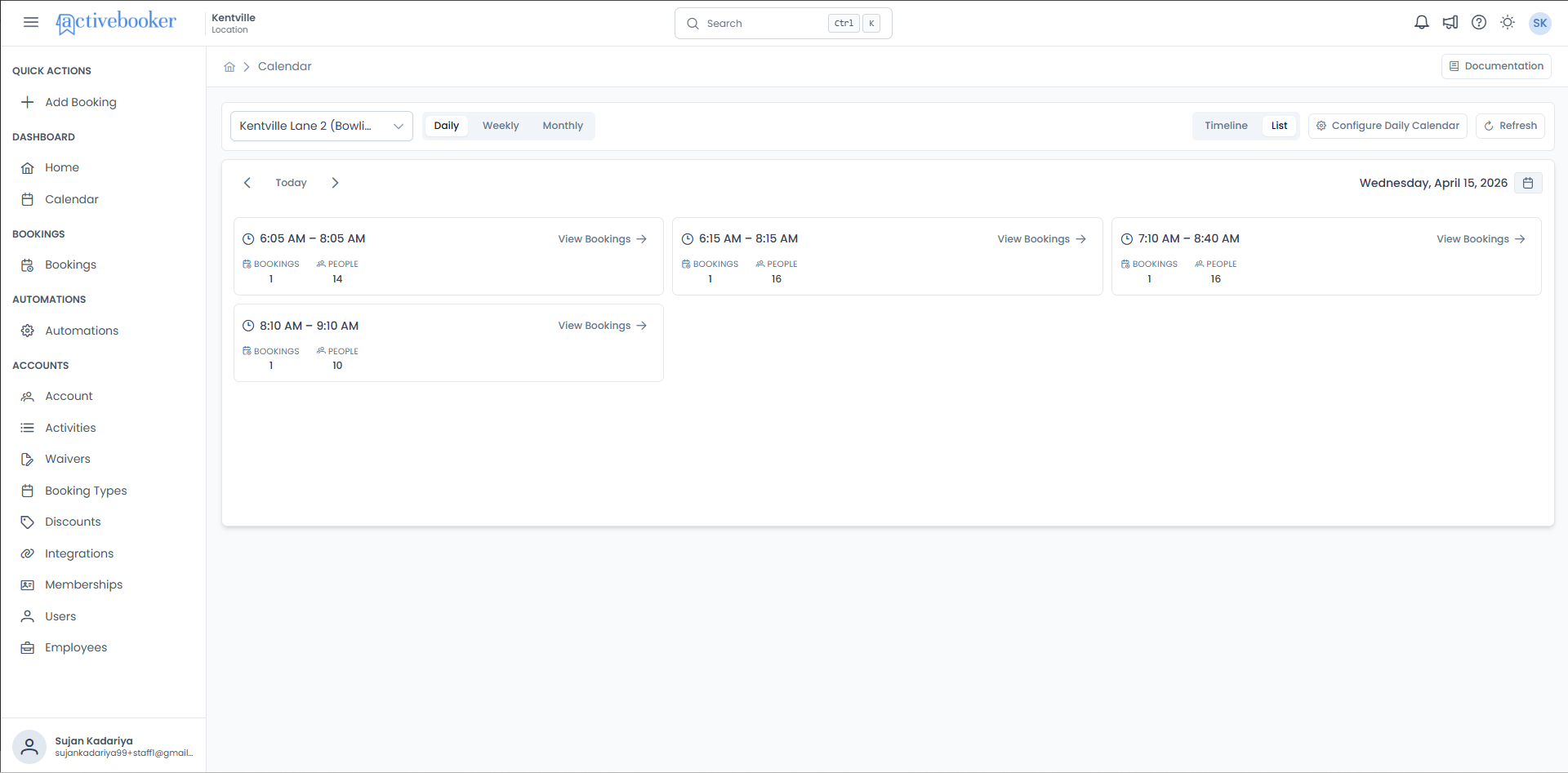Click the activebooker logo
The height and width of the screenshot is (773, 1568).
pos(116,23)
